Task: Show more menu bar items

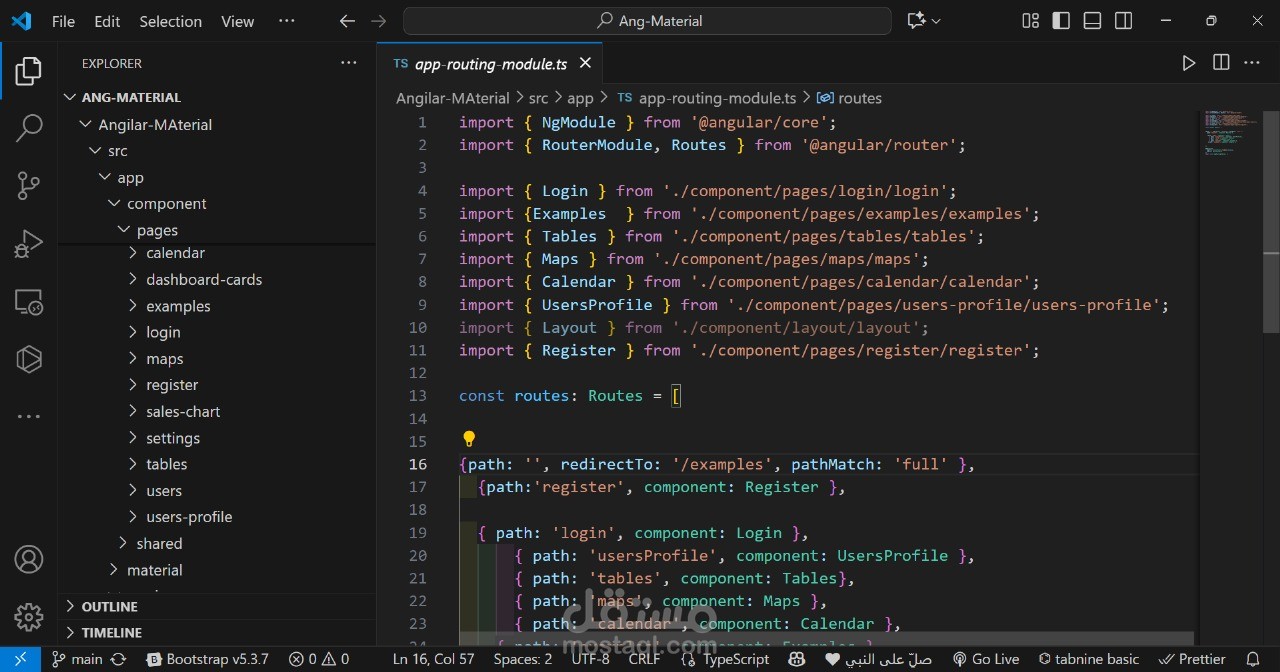Action: coord(286,21)
